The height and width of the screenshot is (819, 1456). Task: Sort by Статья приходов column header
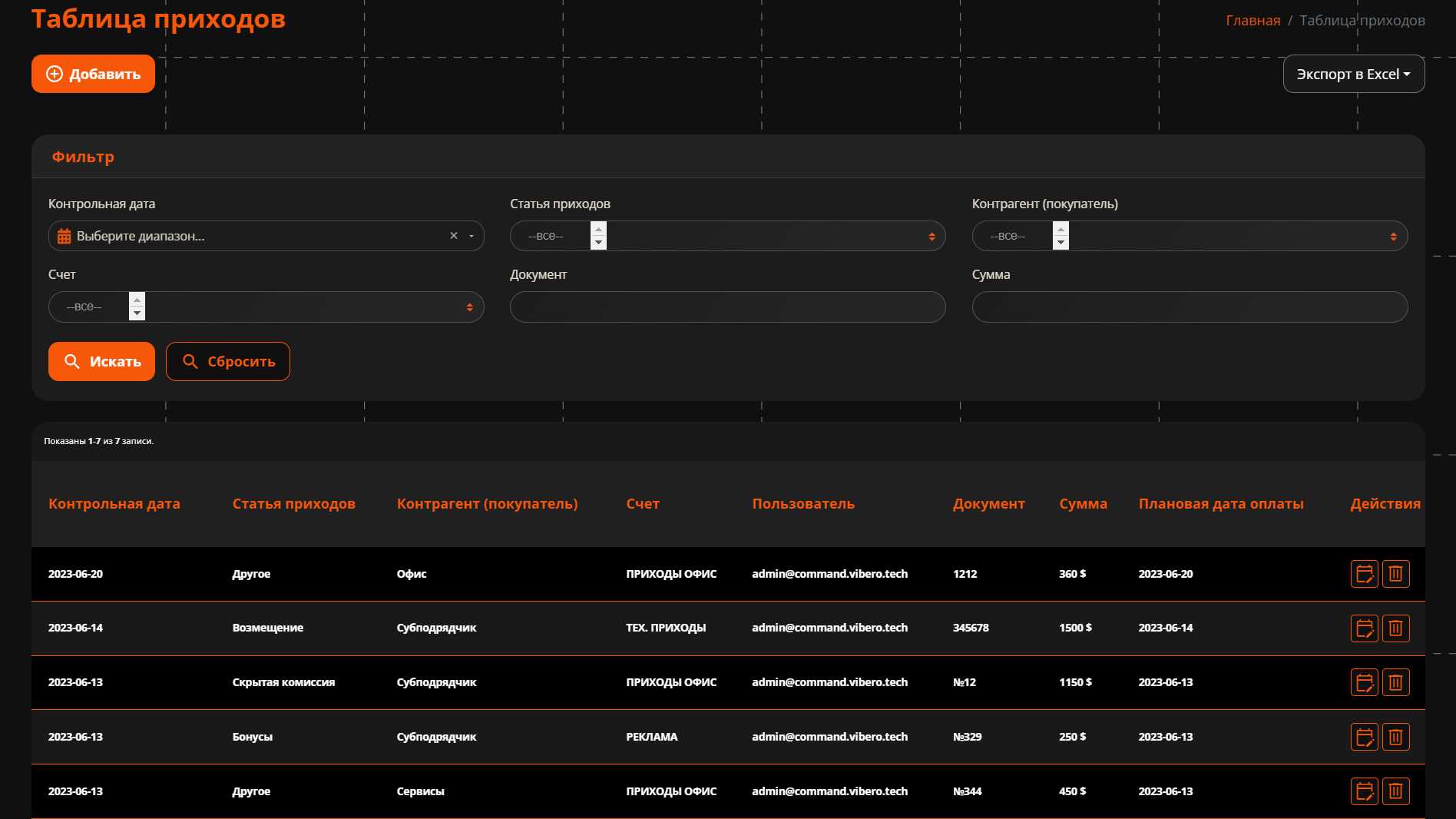pyautogui.click(x=294, y=504)
